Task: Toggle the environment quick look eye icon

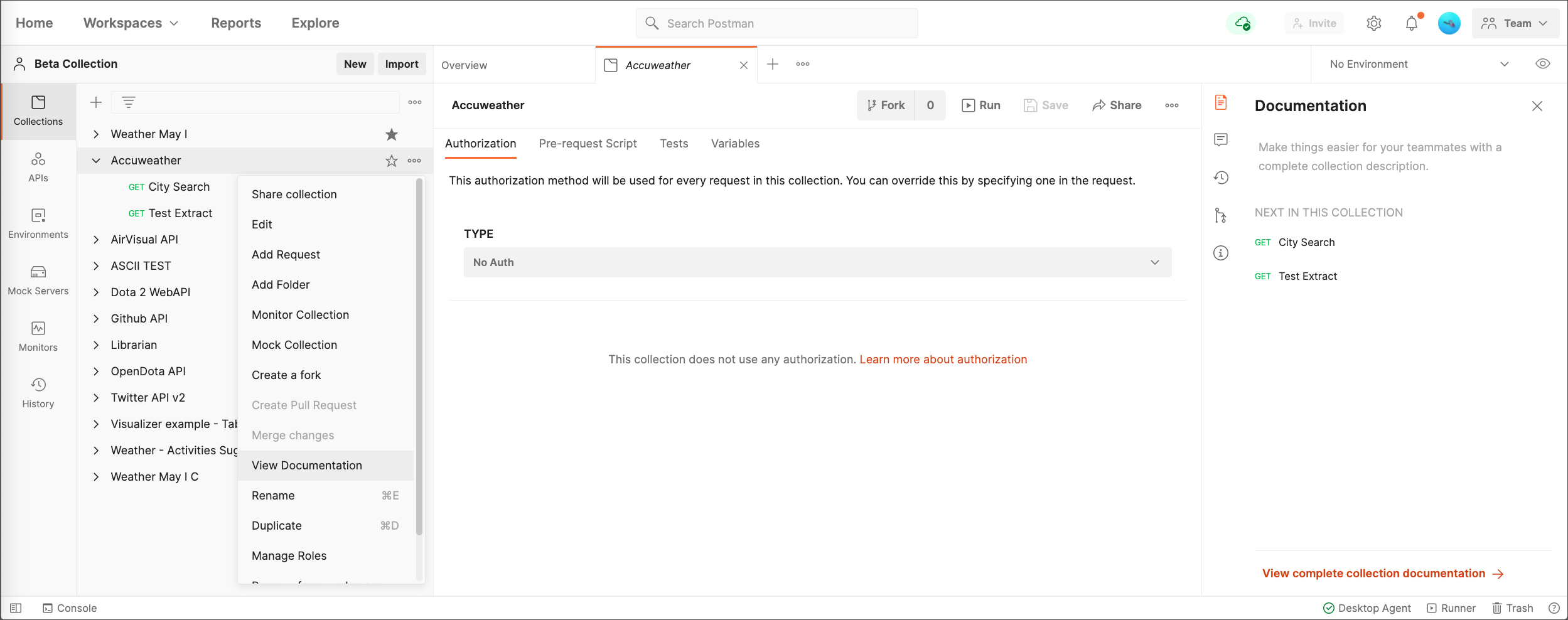Action: [1542, 64]
